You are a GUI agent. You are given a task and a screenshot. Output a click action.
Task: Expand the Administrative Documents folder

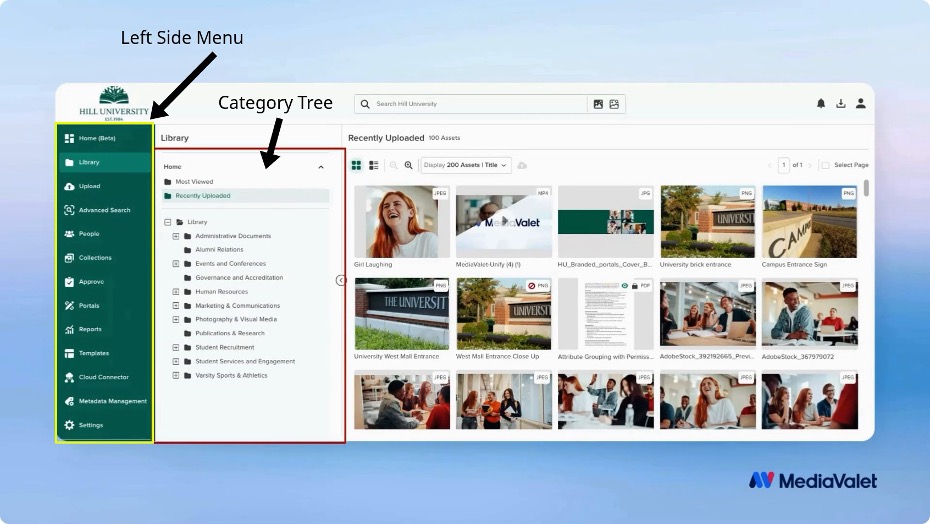click(x=176, y=236)
